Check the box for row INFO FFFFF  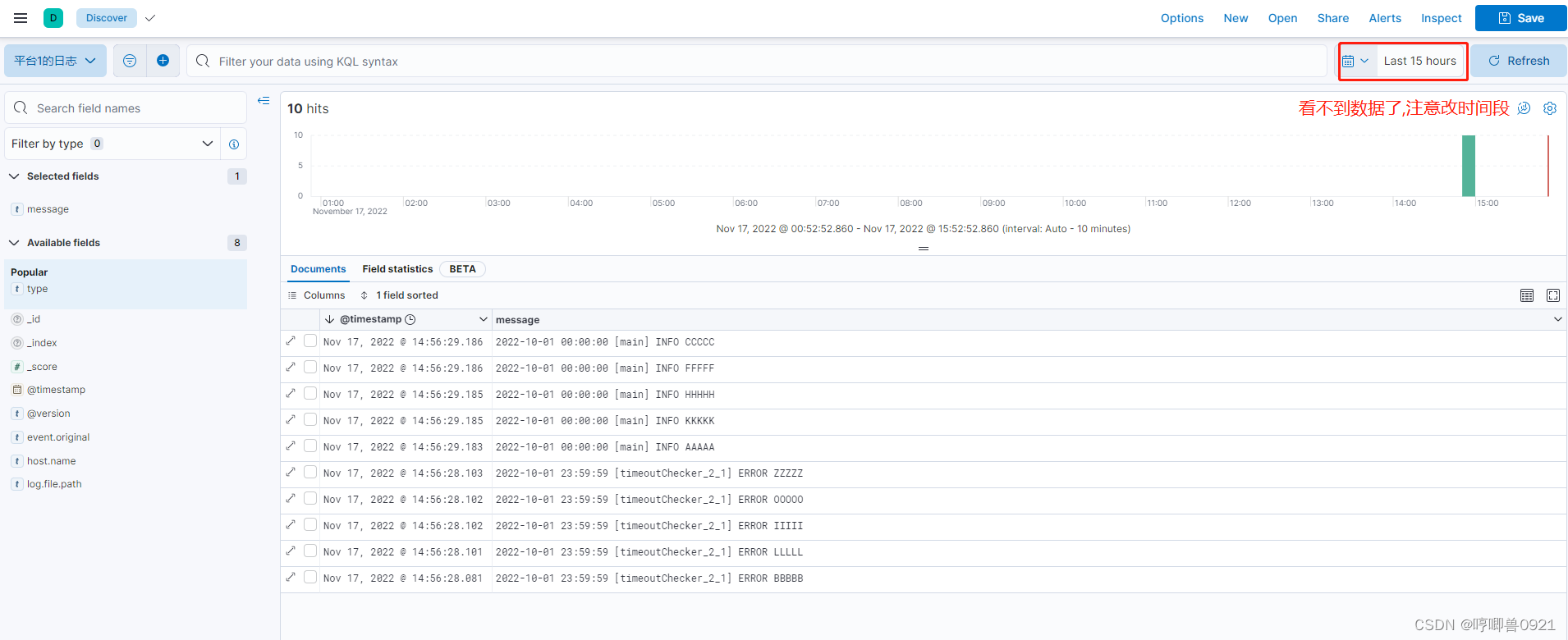(x=310, y=367)
